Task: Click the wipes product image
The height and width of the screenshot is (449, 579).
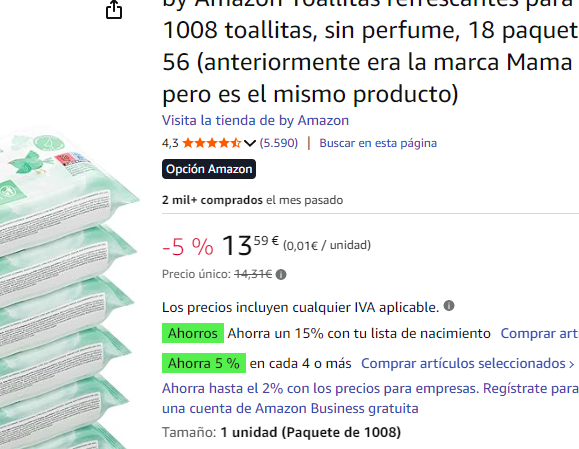Action: tap(68, 290)
